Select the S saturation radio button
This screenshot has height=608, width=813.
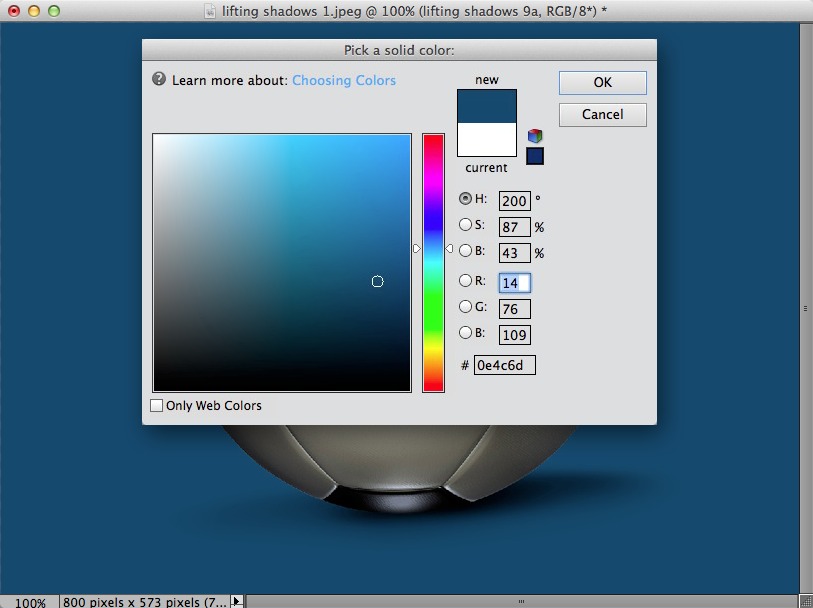[465, 225]
